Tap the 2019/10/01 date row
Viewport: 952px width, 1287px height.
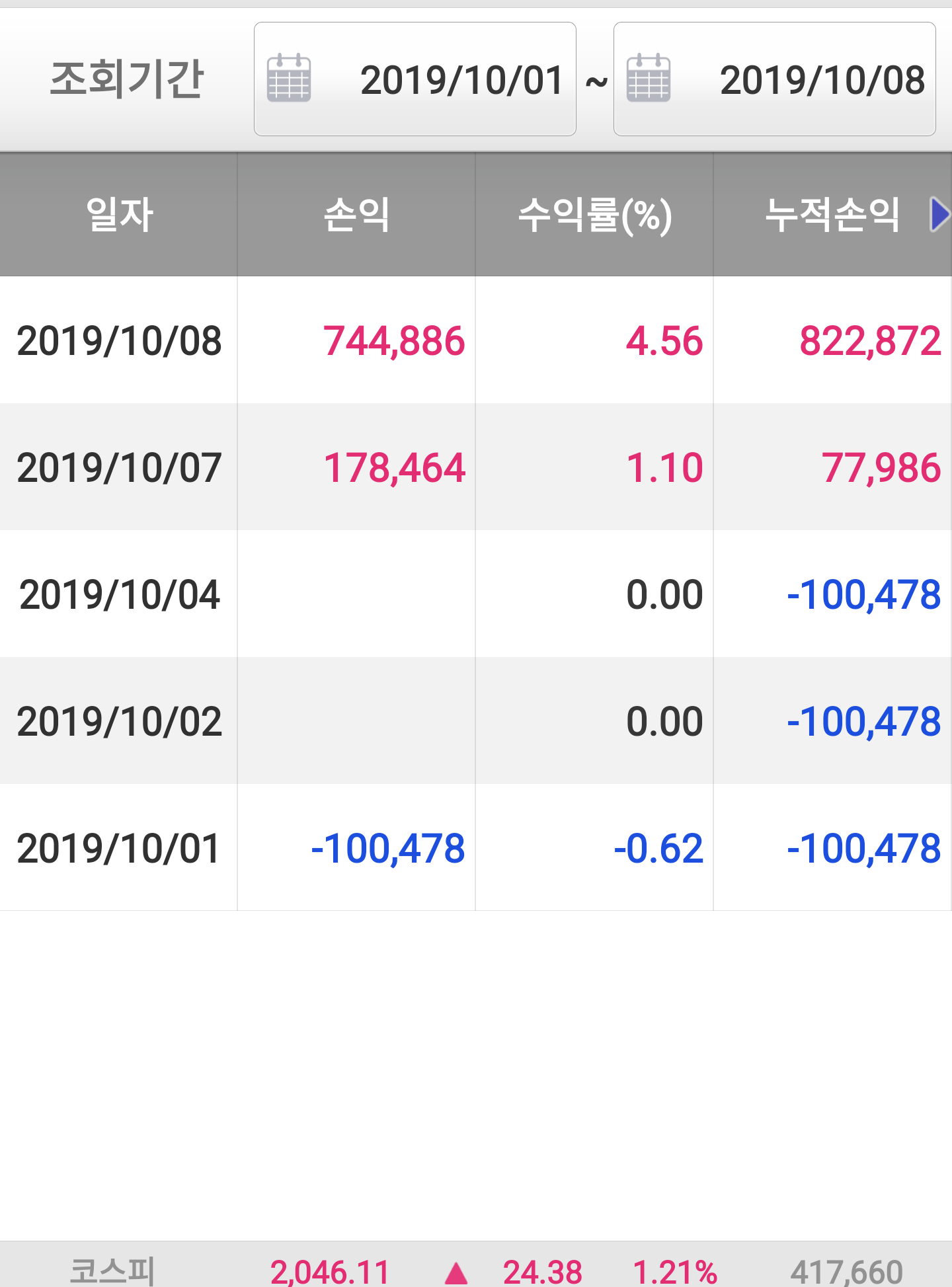pyautogui.click(x=119, y=849)
